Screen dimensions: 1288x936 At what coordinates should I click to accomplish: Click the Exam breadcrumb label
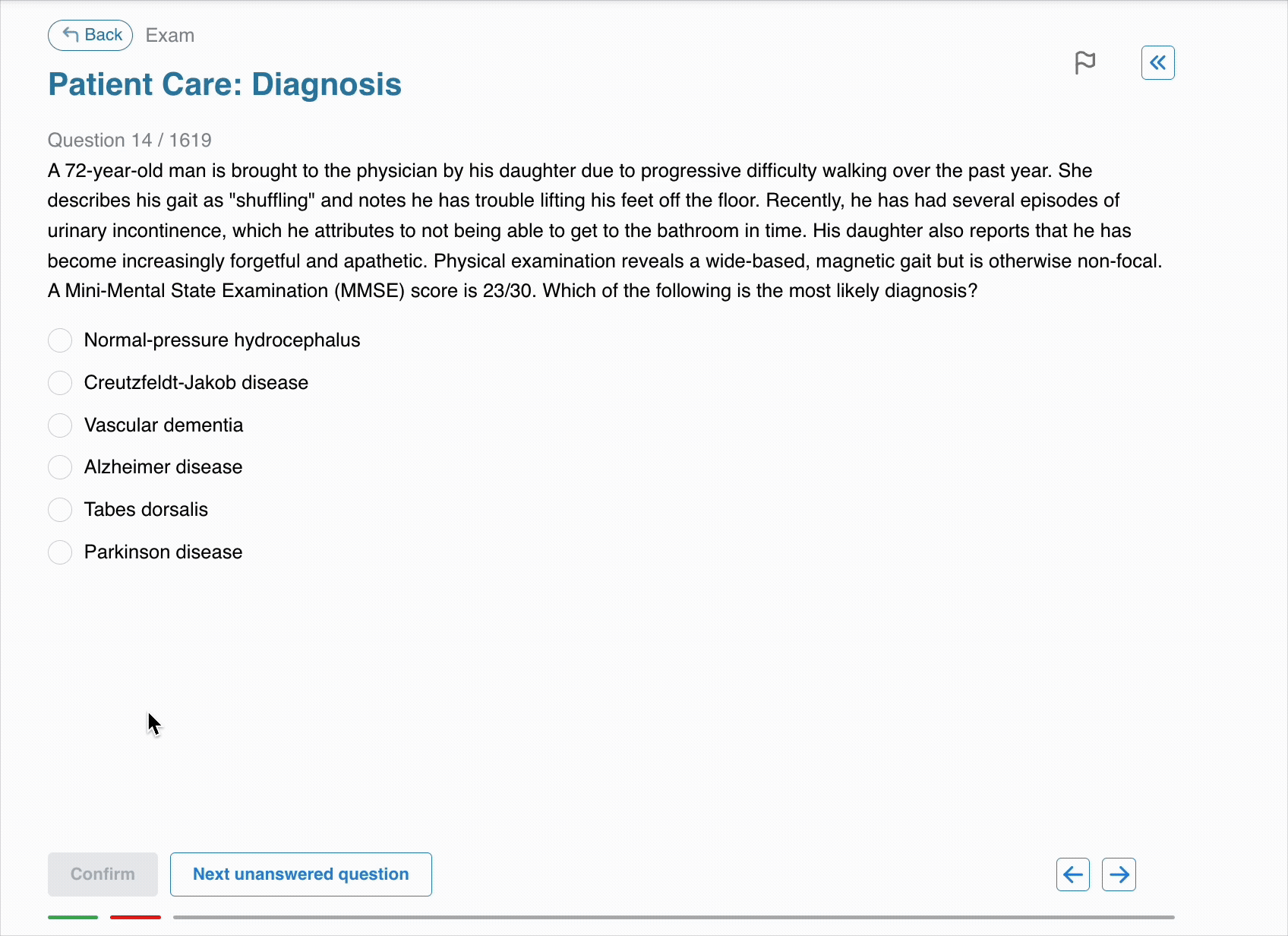coord(170,36)
